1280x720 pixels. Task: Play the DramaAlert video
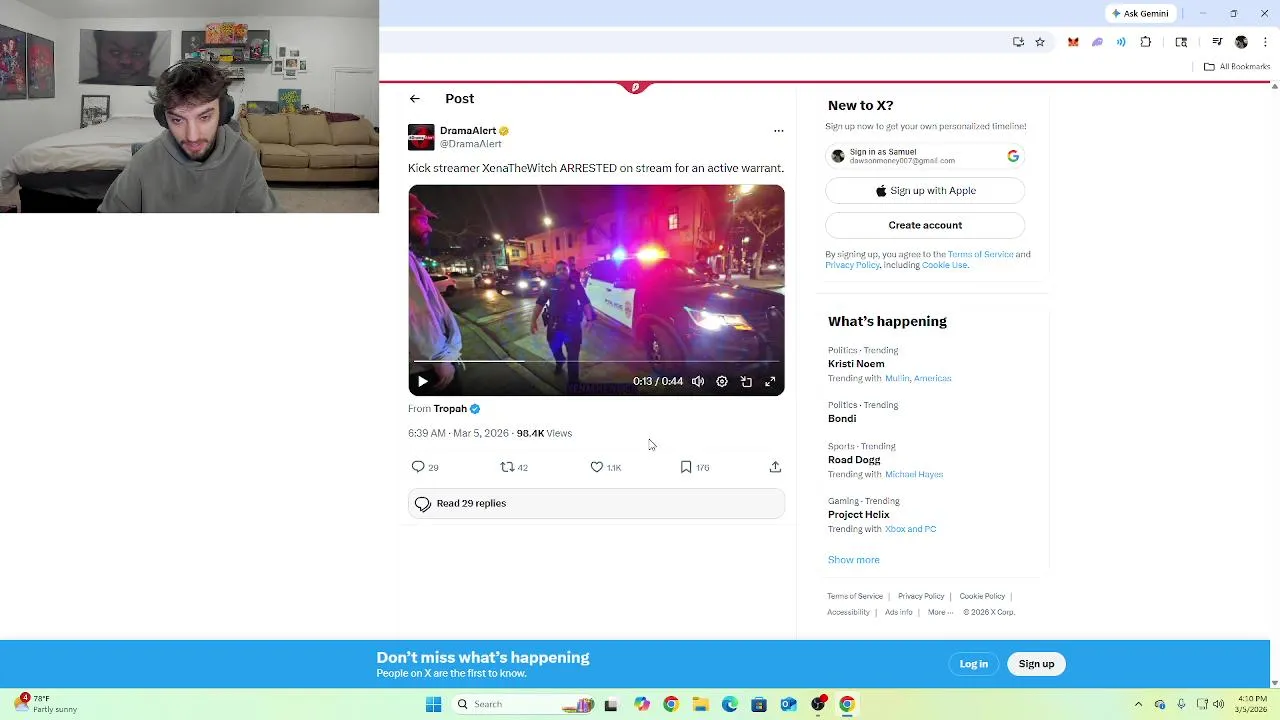click(423, 381)
